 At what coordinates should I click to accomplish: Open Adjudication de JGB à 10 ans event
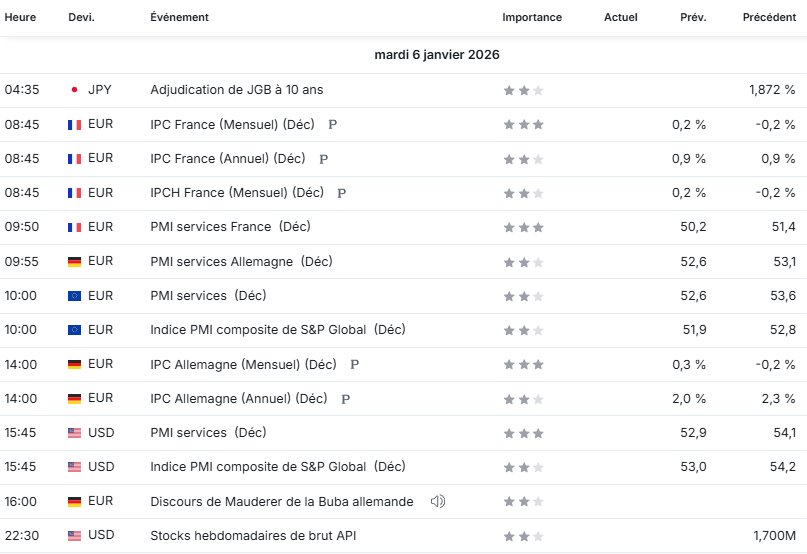click(x=237, y=90)
